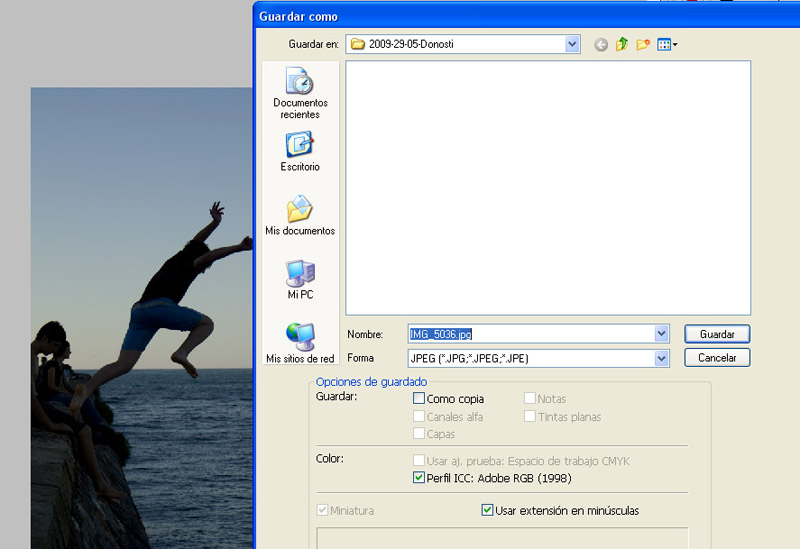
Task: Go to Escritorio in the places sidebar
Action: 300,152
